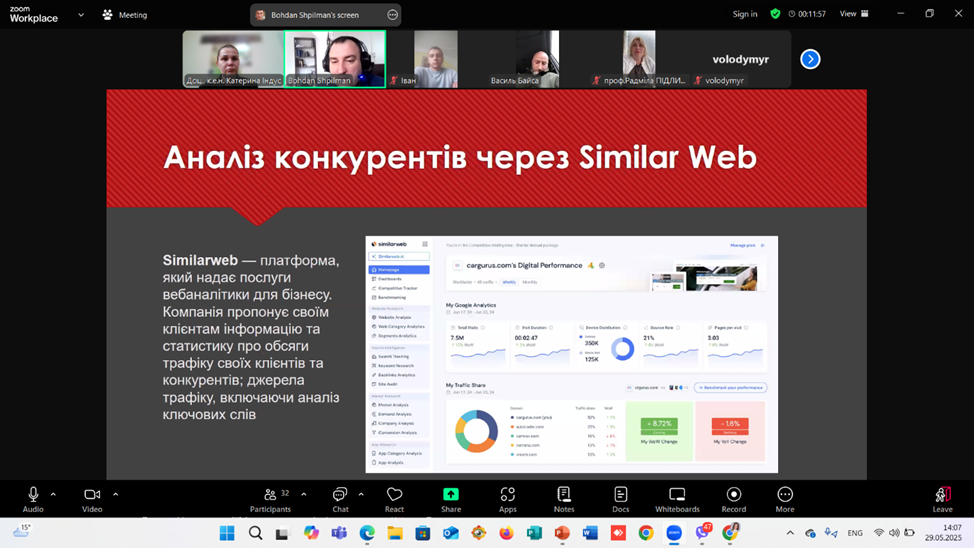The height and width of the screenshot is (548, 974).
Task: Open Zoom app icon on taskbar
Action: [x=674, y=533]
